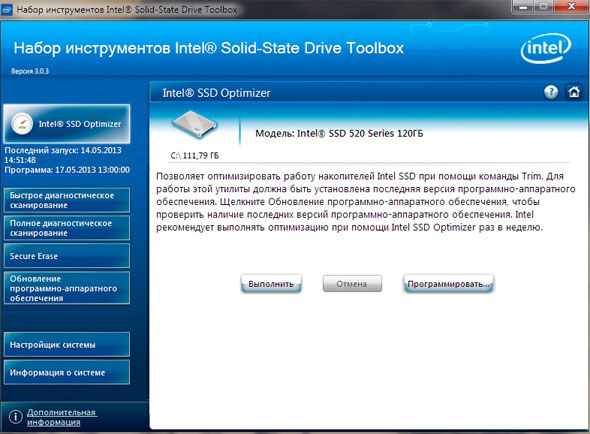Screen dimensions: 590x434
Task: Click the Программа: 17.05.2013 13:00:00 schedule text
Action: tap(67, 170)
